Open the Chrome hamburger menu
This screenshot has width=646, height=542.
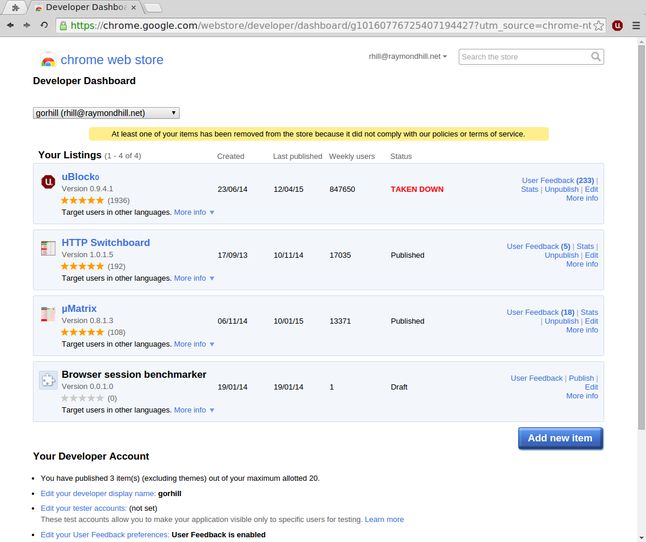(636, 26)
